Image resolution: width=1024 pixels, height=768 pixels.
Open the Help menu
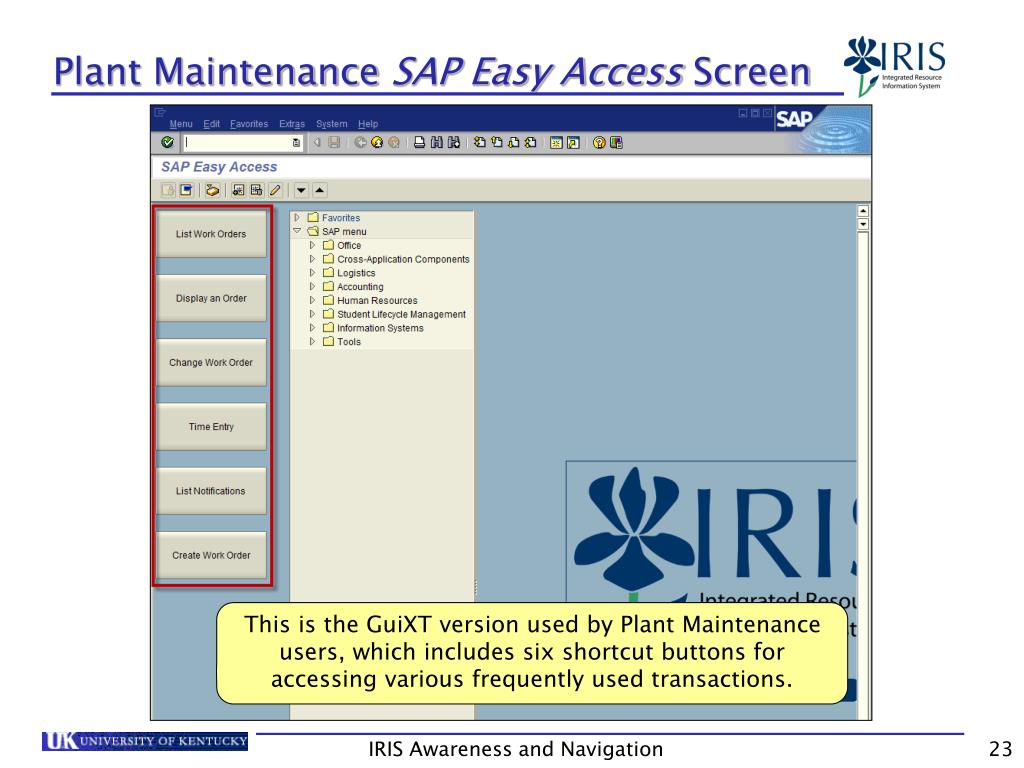(x=368, y=124)
